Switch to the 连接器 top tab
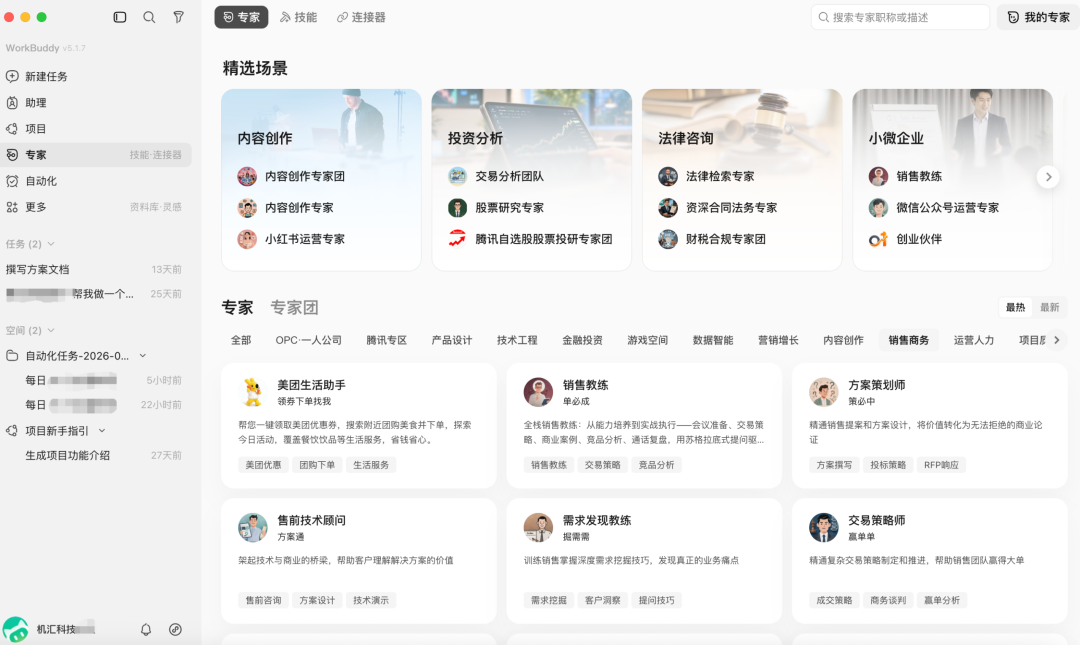The height and width of the screenshot is (645, 1080). click(361, 17)
